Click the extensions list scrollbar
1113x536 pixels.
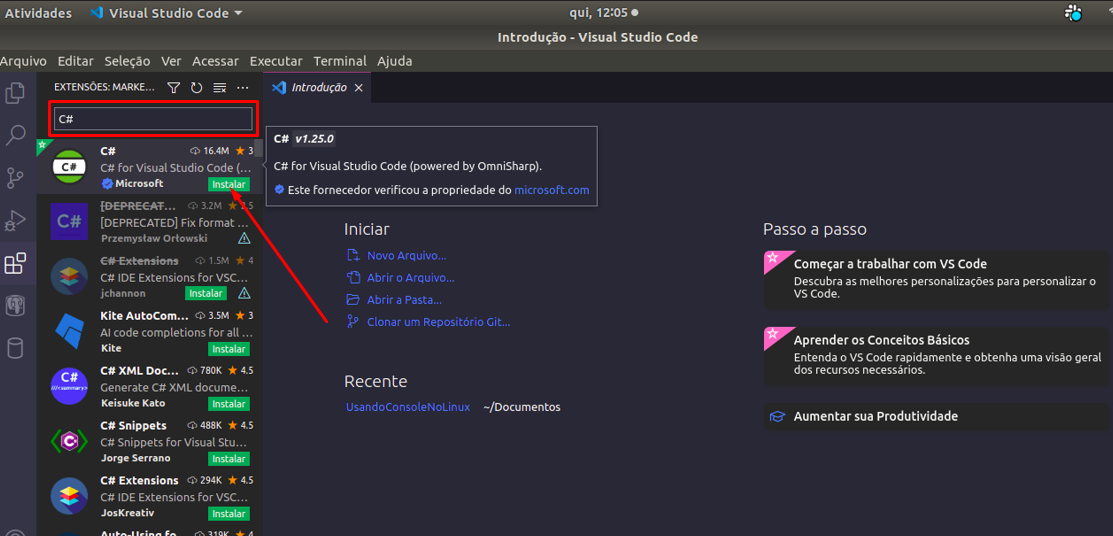click(x=259, y=148)
